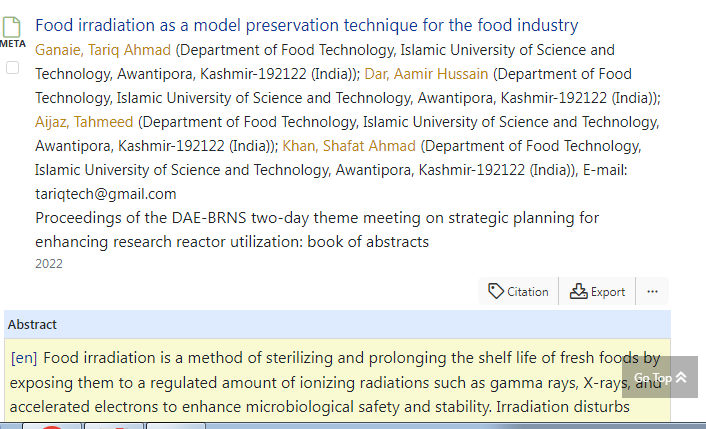The width and height of the screenshot is (706, 429).
Task: Click the [en] language tag
Action: pyautogui.click(x=24, y=358)
